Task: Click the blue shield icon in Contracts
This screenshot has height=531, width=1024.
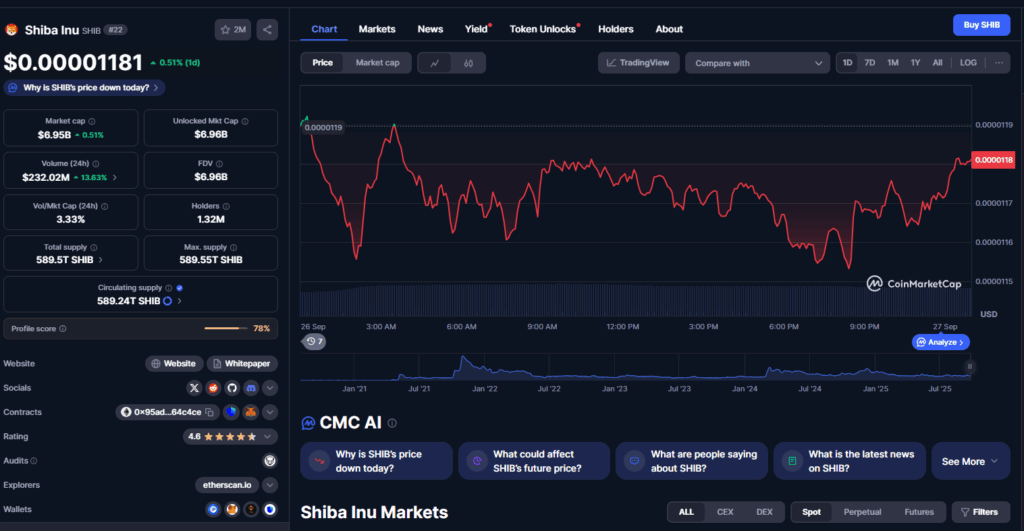Action: point(231,412)
